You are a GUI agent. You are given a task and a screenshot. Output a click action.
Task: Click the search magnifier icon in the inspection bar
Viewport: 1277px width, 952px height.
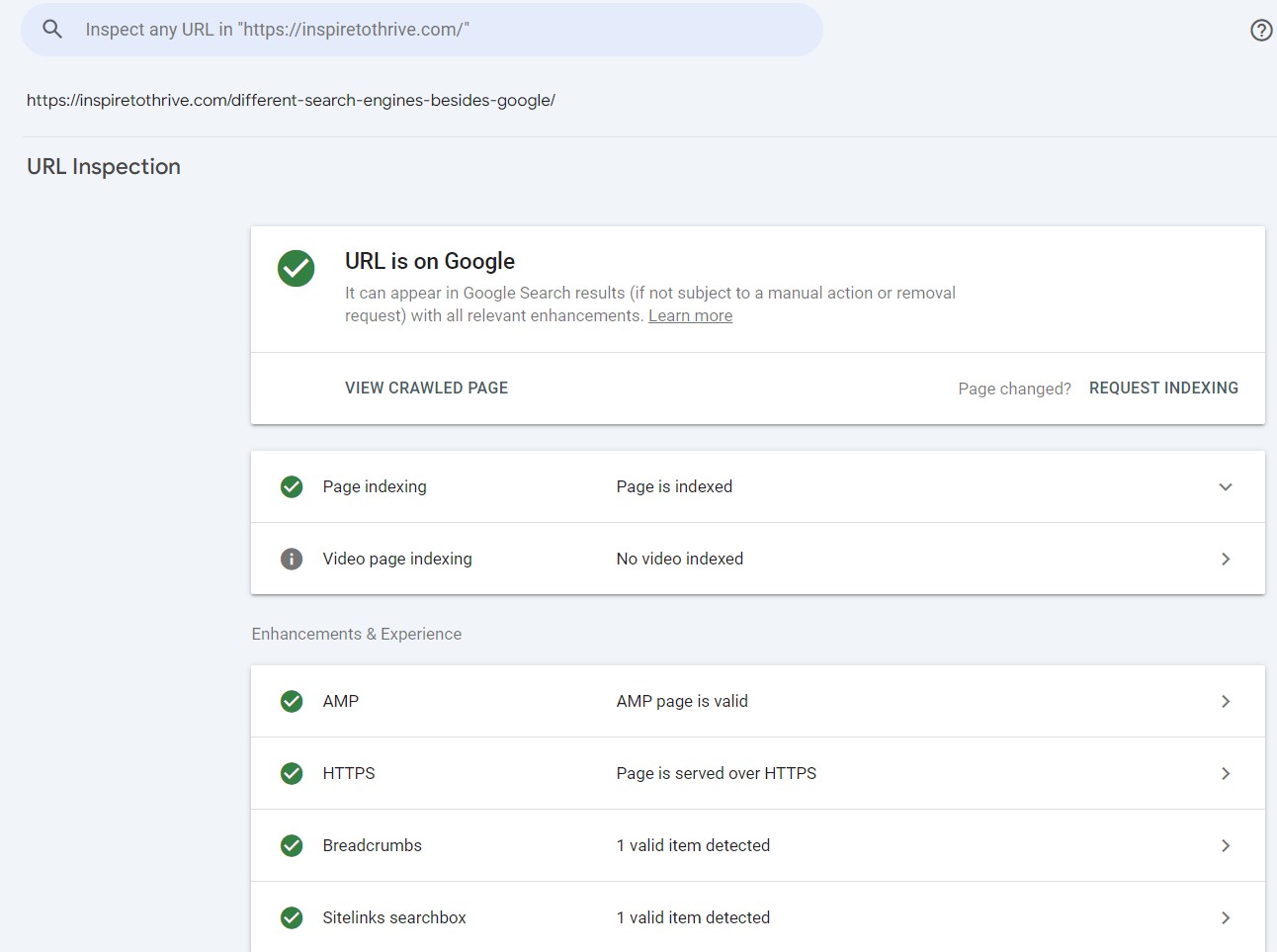(51, 29)
